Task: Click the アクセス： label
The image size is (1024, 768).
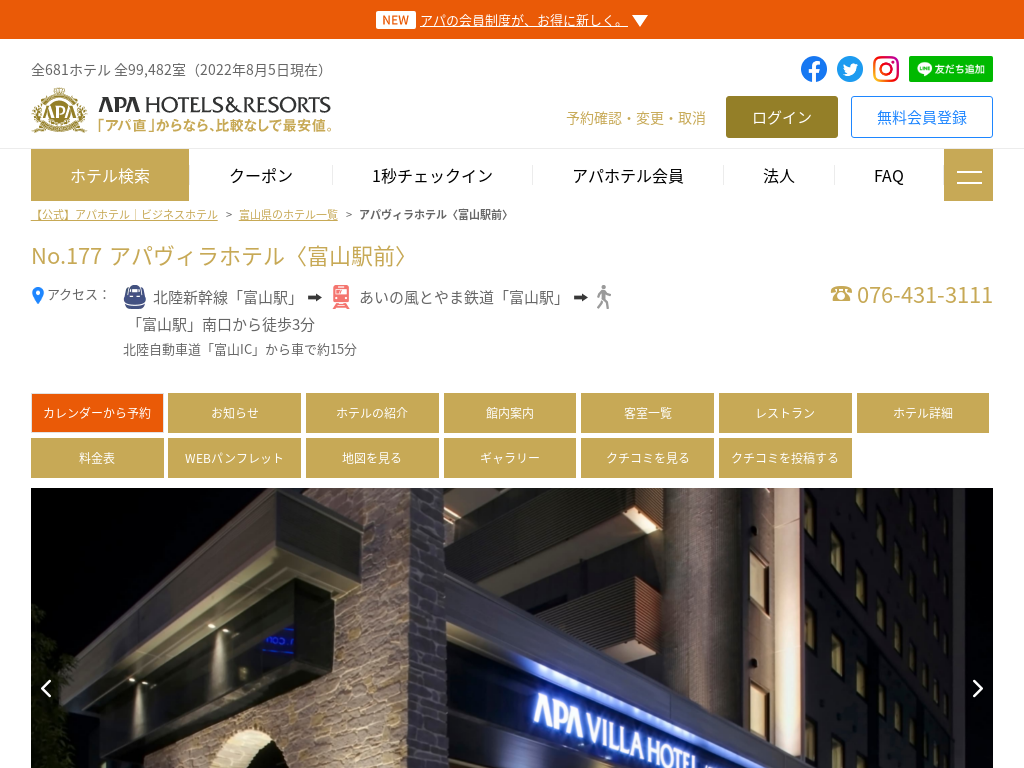Action: (x=78, y=295)
